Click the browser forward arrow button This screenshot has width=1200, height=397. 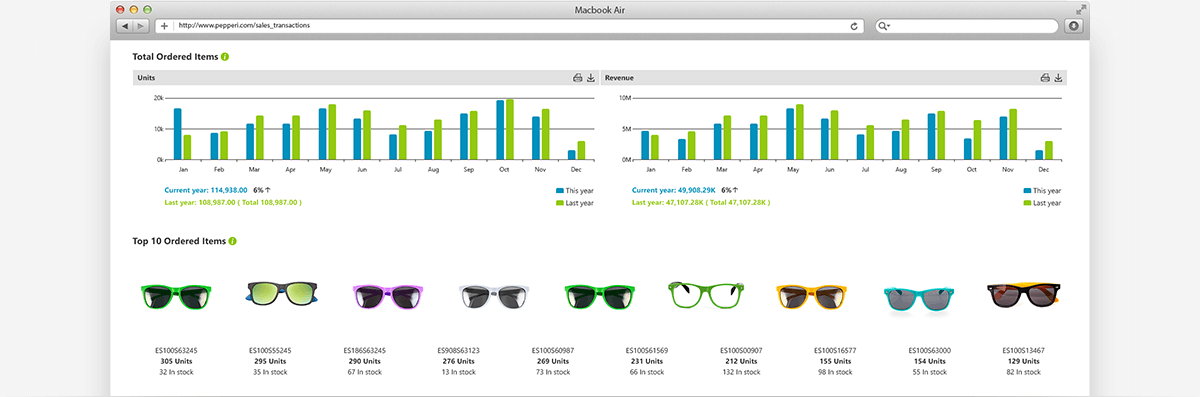pos(141,25)
